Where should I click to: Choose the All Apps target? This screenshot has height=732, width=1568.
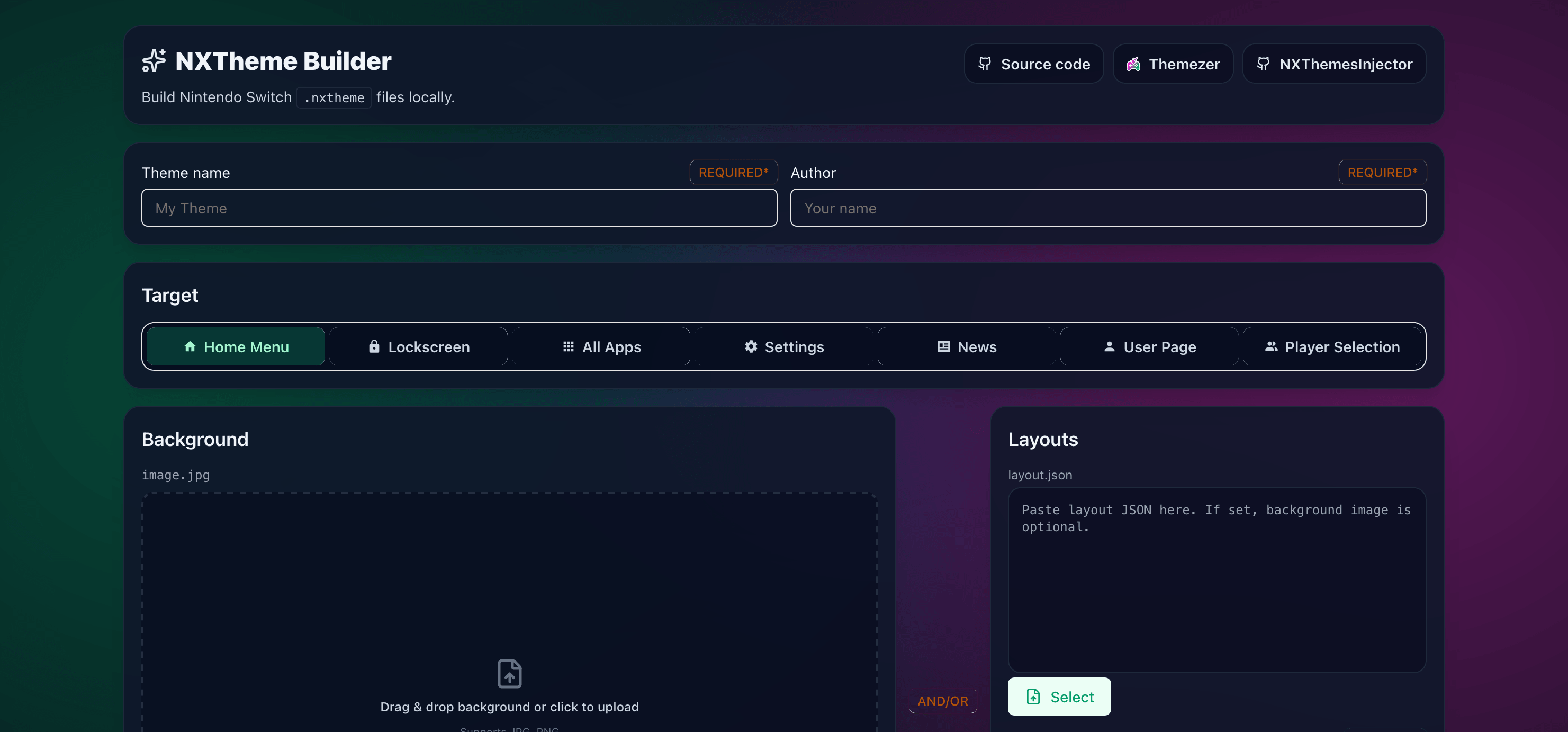click(601, 346)
